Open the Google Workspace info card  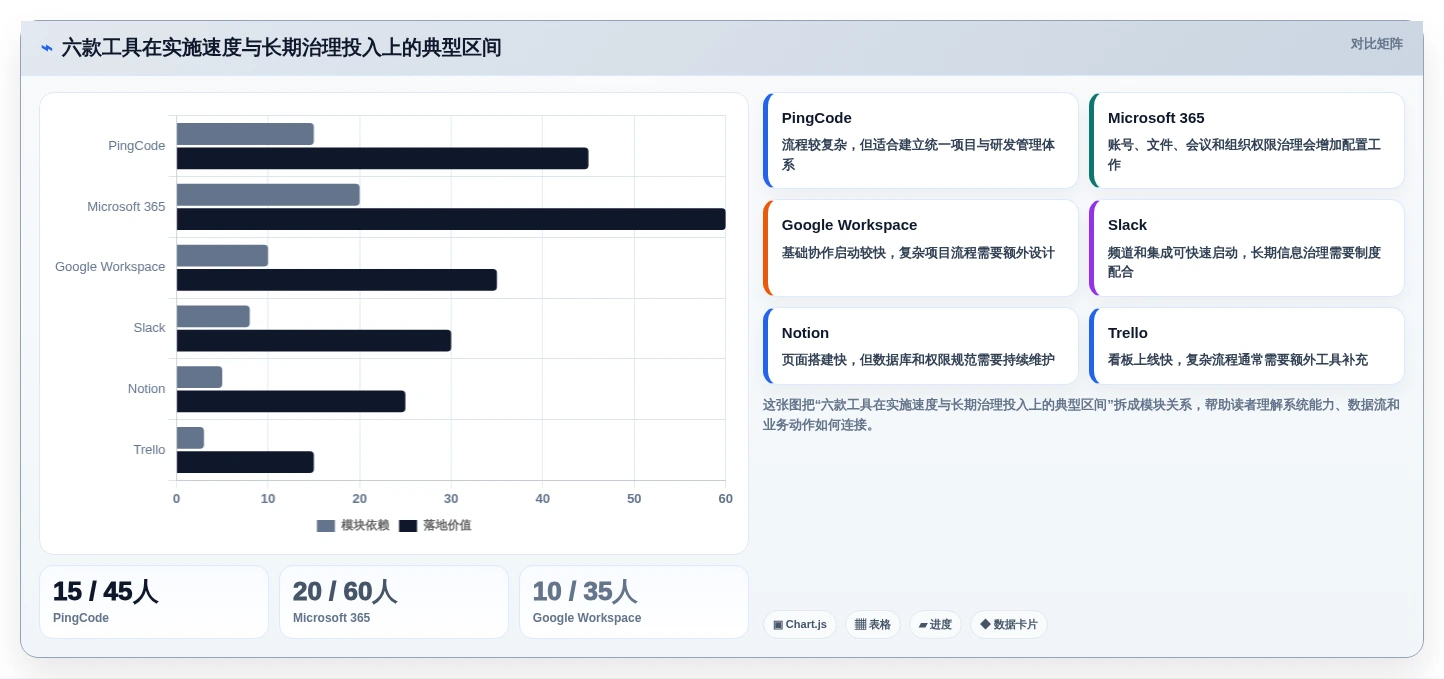pyautogui.click(x=921, y=248)
